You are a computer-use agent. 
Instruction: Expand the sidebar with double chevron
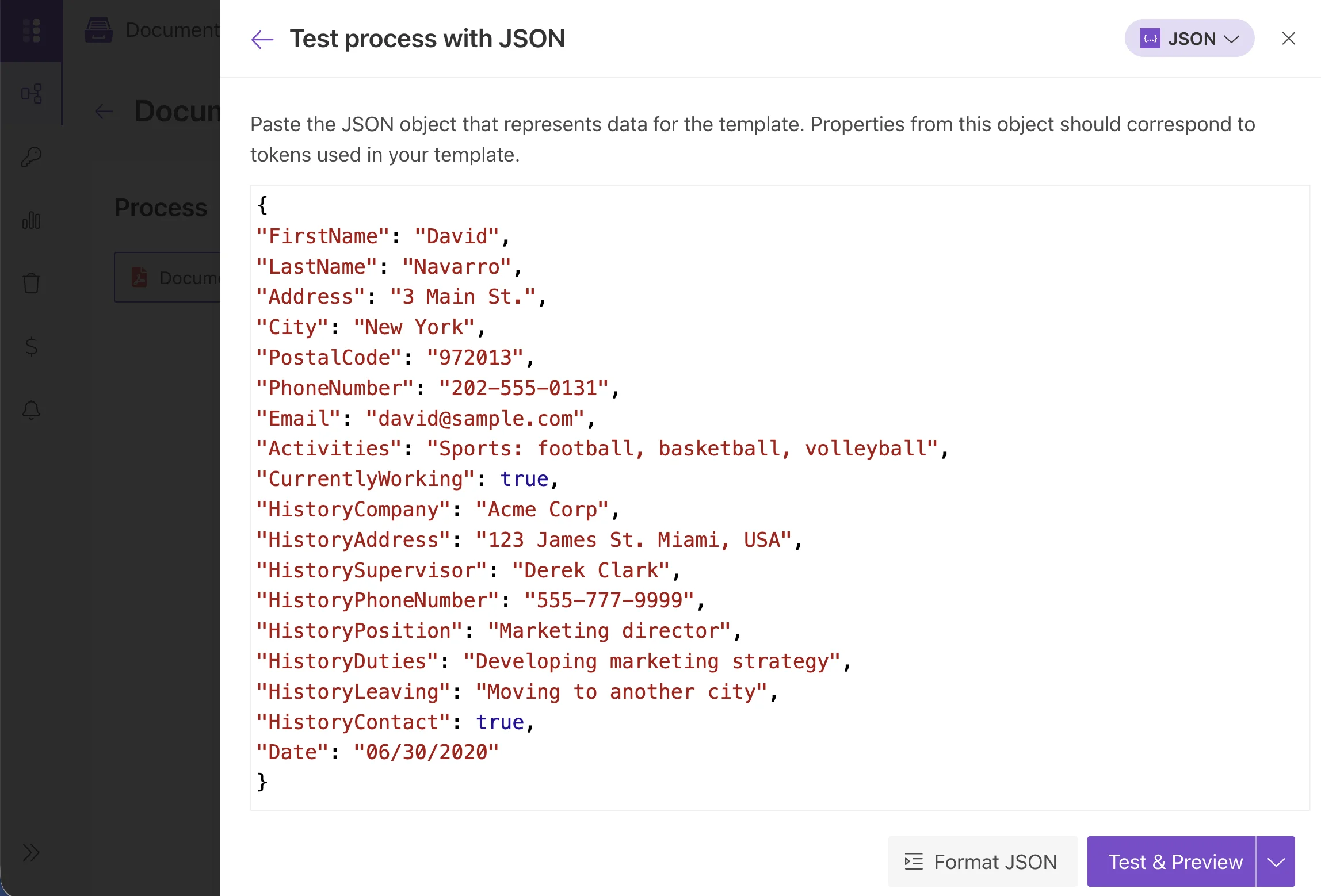point(31,852)
